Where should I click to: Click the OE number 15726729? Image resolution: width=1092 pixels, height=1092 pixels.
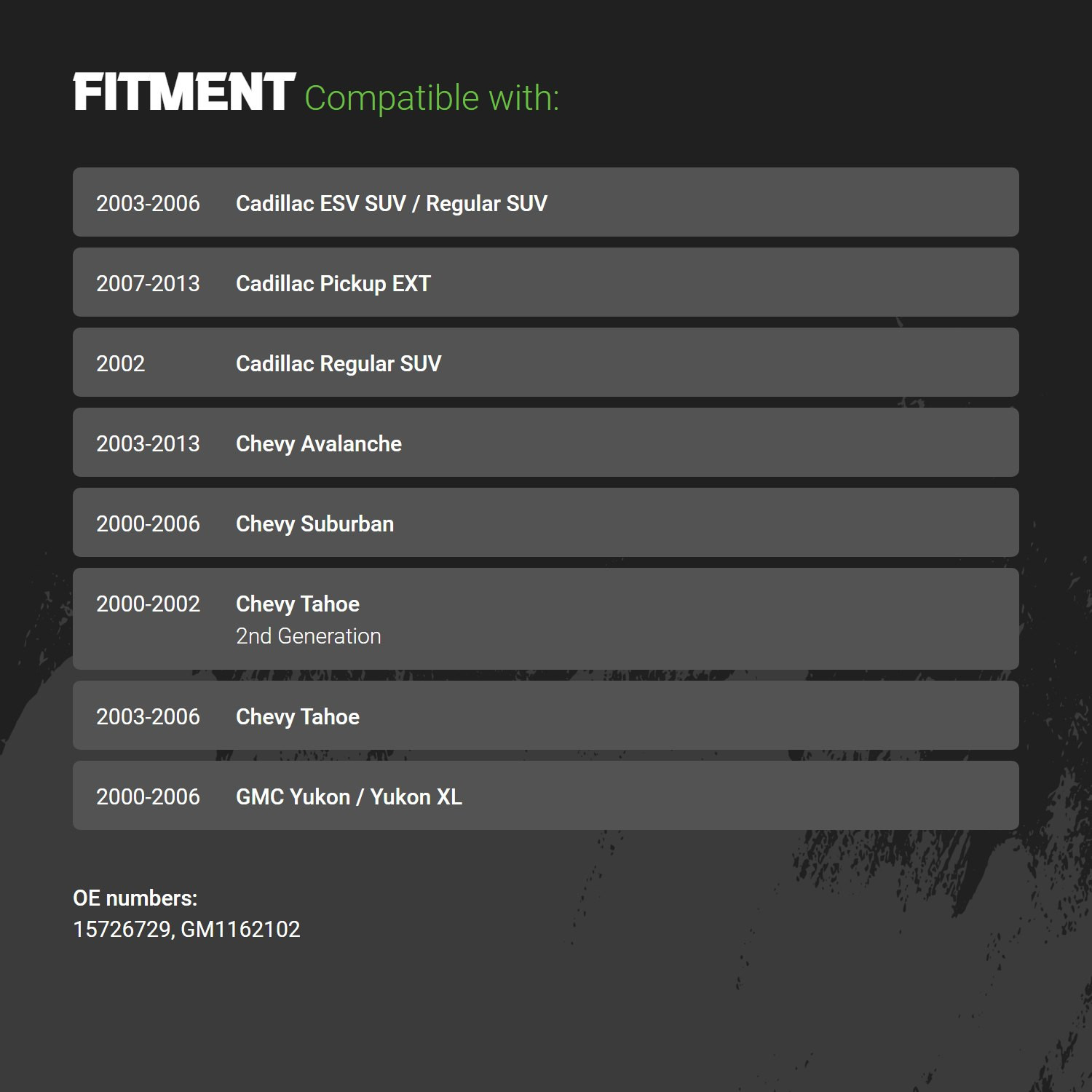[122, 929]
